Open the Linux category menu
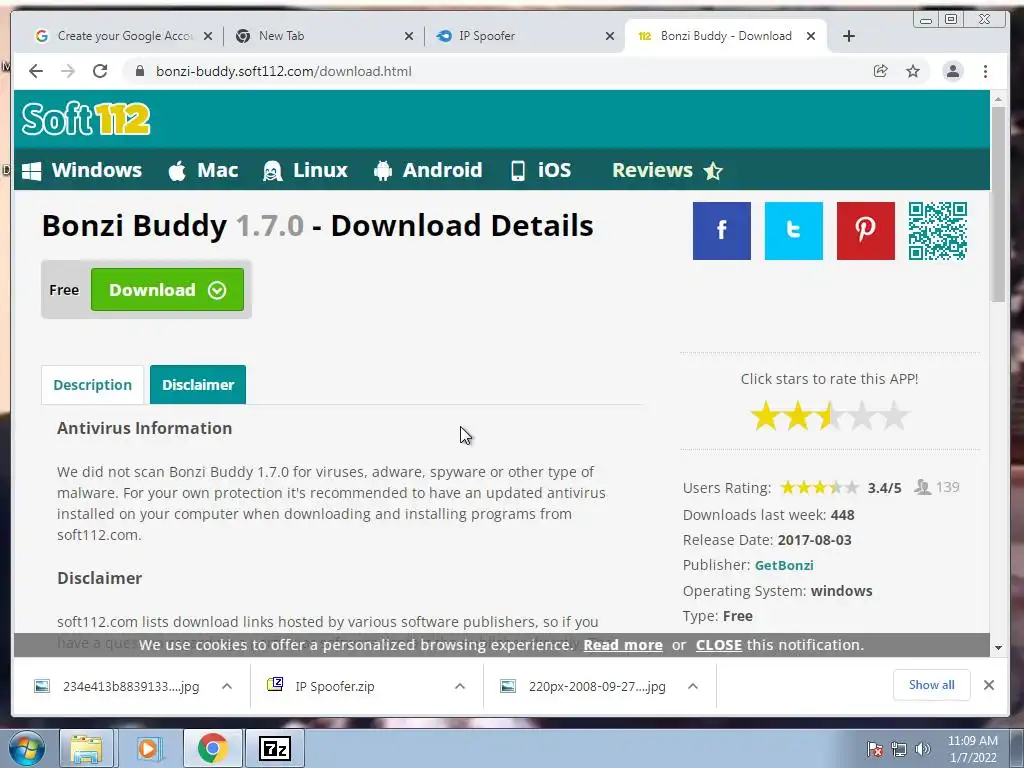The width and height of the screenshot is (1024, 768). pos(305,170)
